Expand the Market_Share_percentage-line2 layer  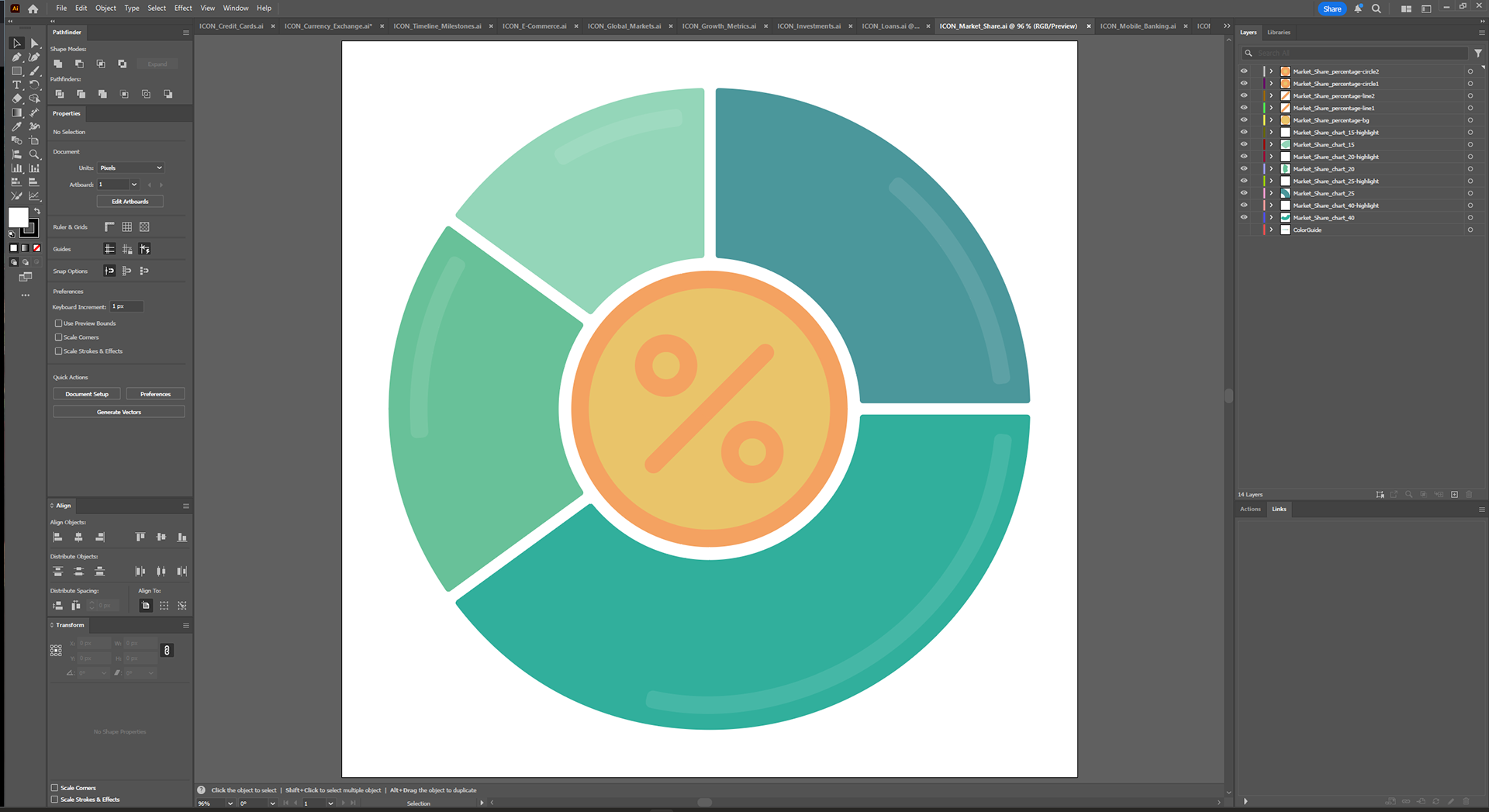point(1271,95)
